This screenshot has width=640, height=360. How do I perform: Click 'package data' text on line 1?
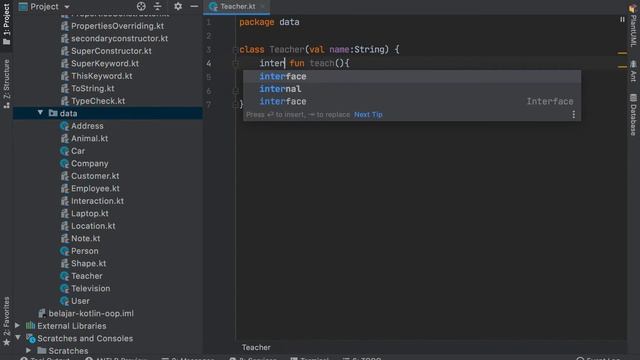[x=269, y=22]
